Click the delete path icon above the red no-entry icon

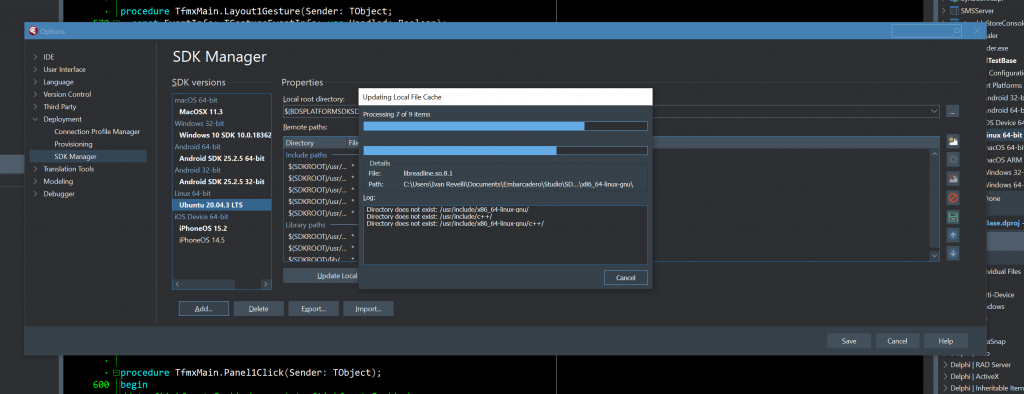pos(953,178)
